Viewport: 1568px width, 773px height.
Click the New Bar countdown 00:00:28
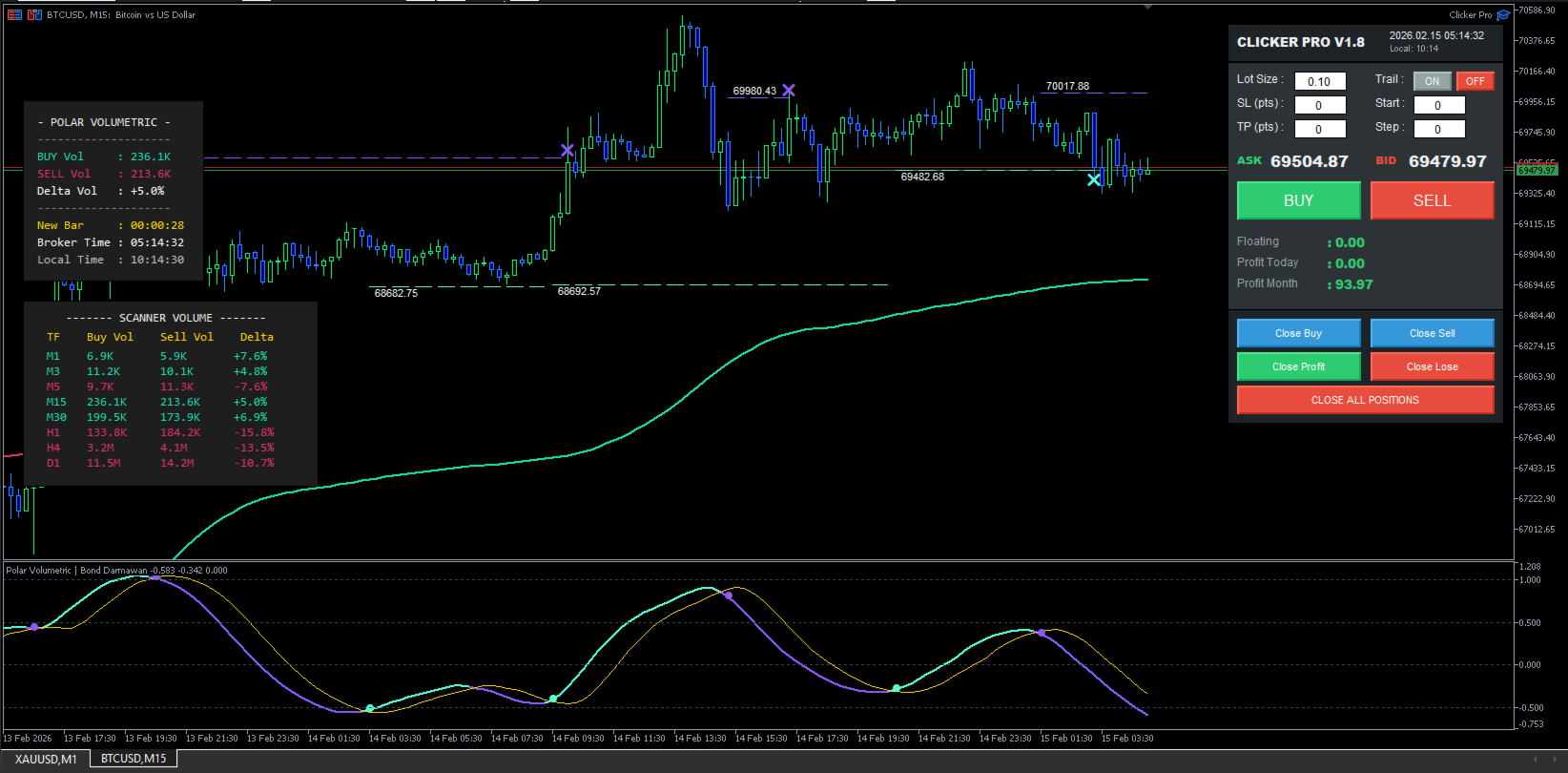click(111, 225)
